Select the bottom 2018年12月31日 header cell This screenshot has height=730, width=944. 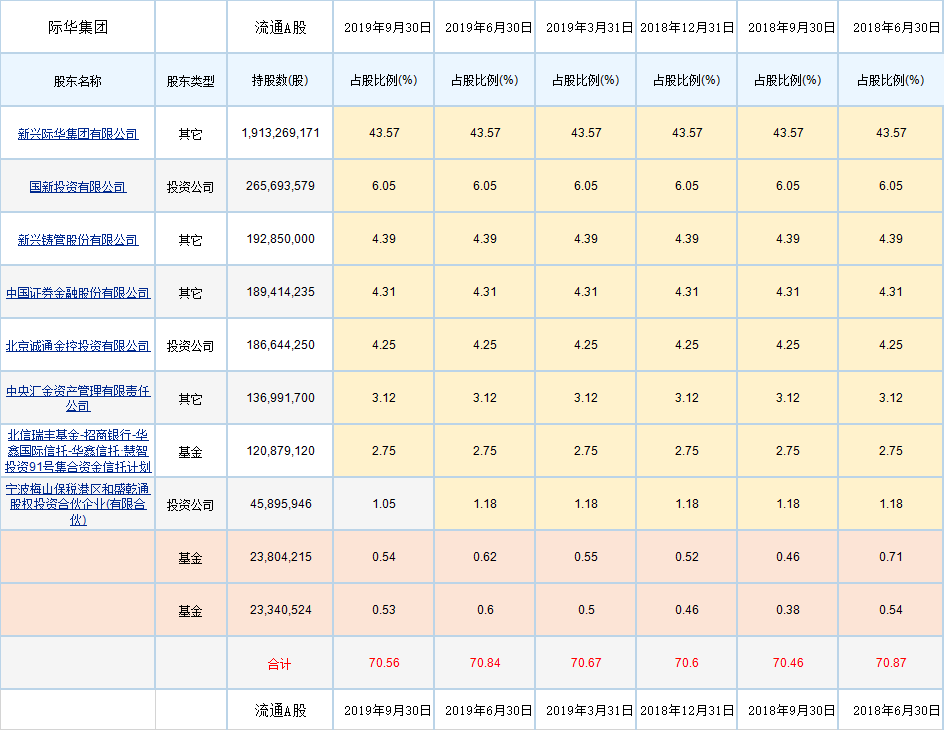(x=687, y=710)
